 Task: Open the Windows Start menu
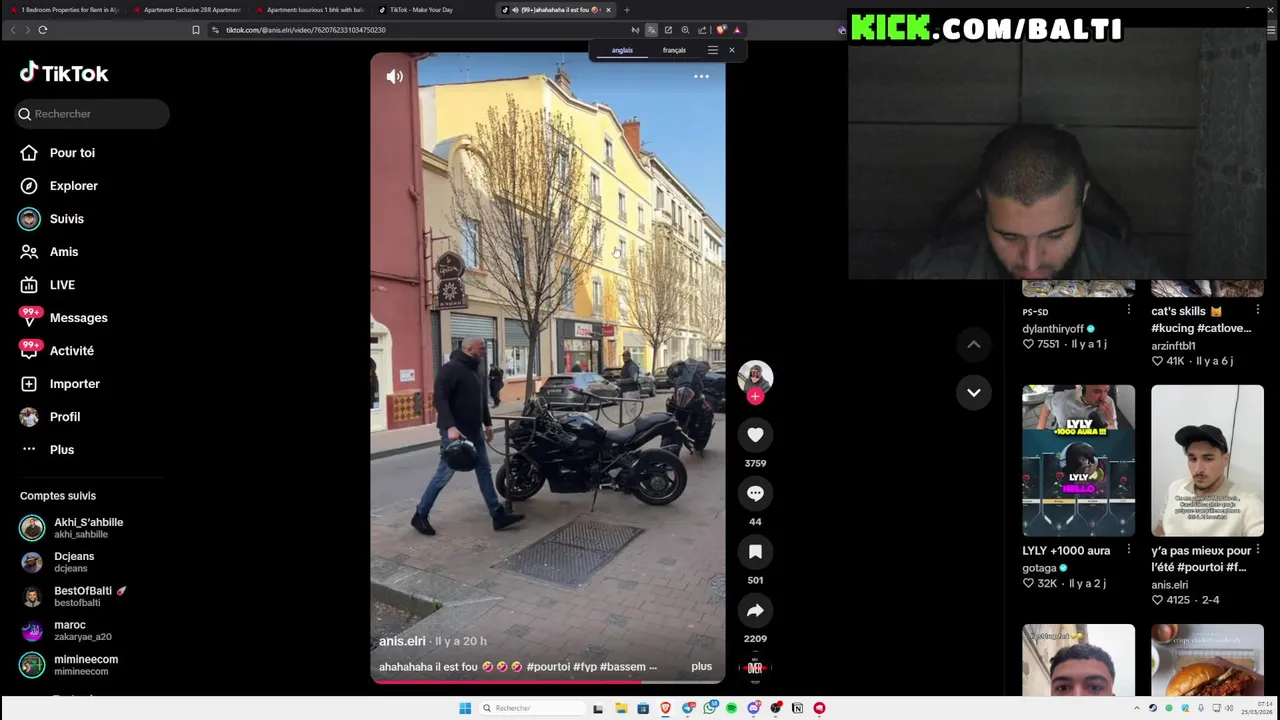(x=465, y=708)
